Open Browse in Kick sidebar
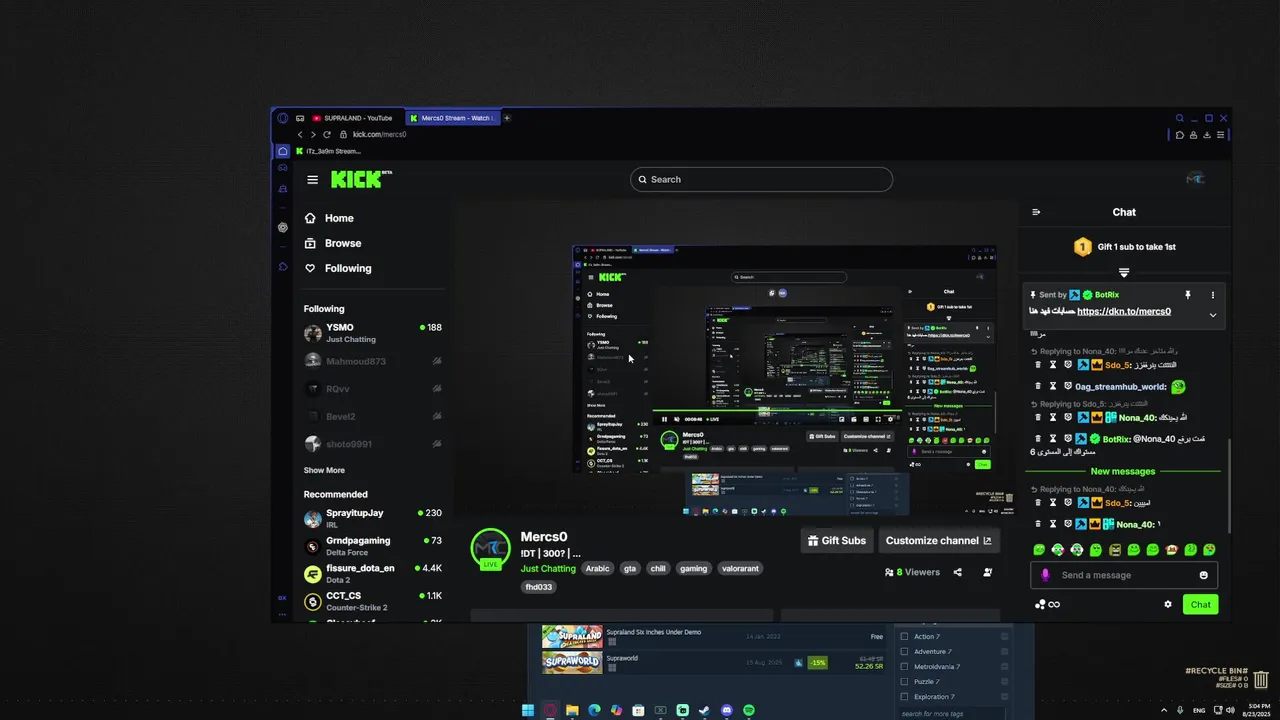Image resolution: width=1280 pixels, height=720 pixels. click(333, 243)
